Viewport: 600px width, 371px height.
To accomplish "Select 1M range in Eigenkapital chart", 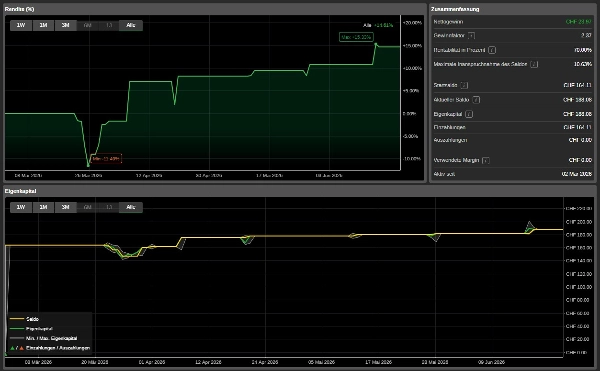I will click(x=43, y=207).
